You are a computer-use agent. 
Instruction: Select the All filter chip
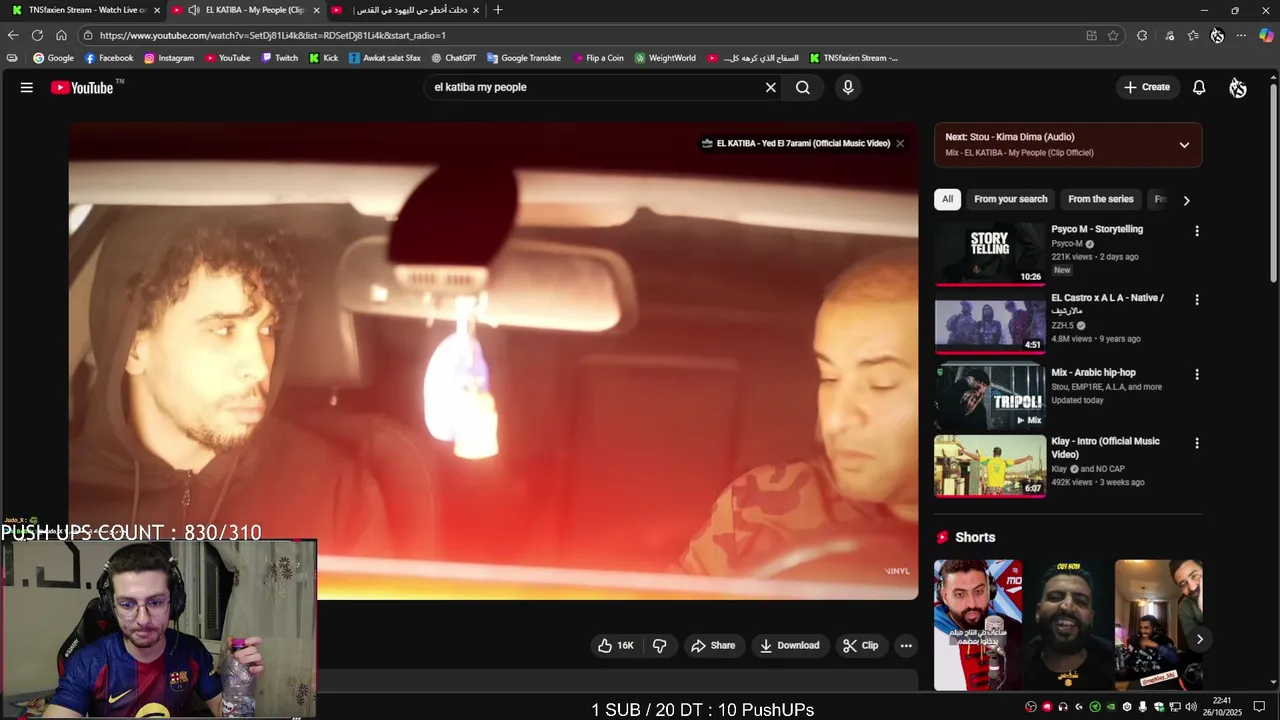click(947, 199)
